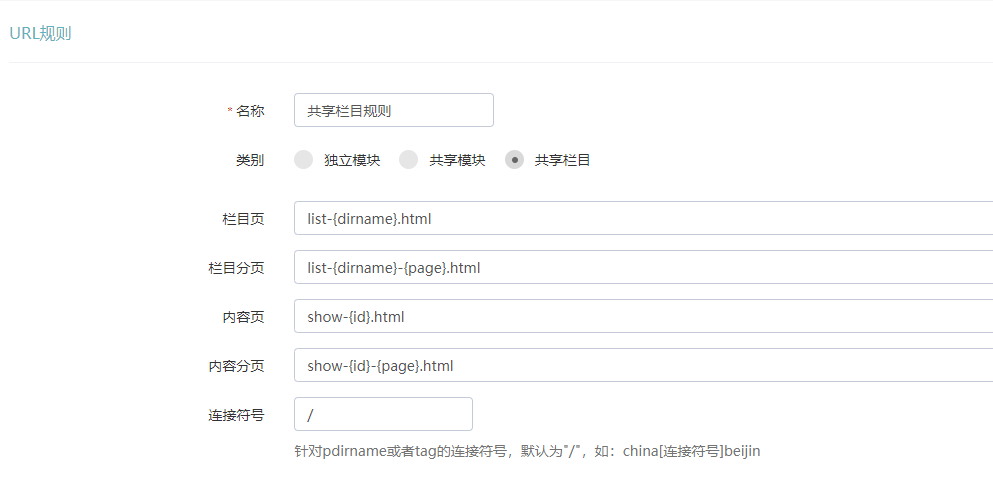Click the 栏目分页 field with list-{dirname}-{page}.html
This screenshot has height=483, width=993.
pyautogui.click(x=643, y=267)
